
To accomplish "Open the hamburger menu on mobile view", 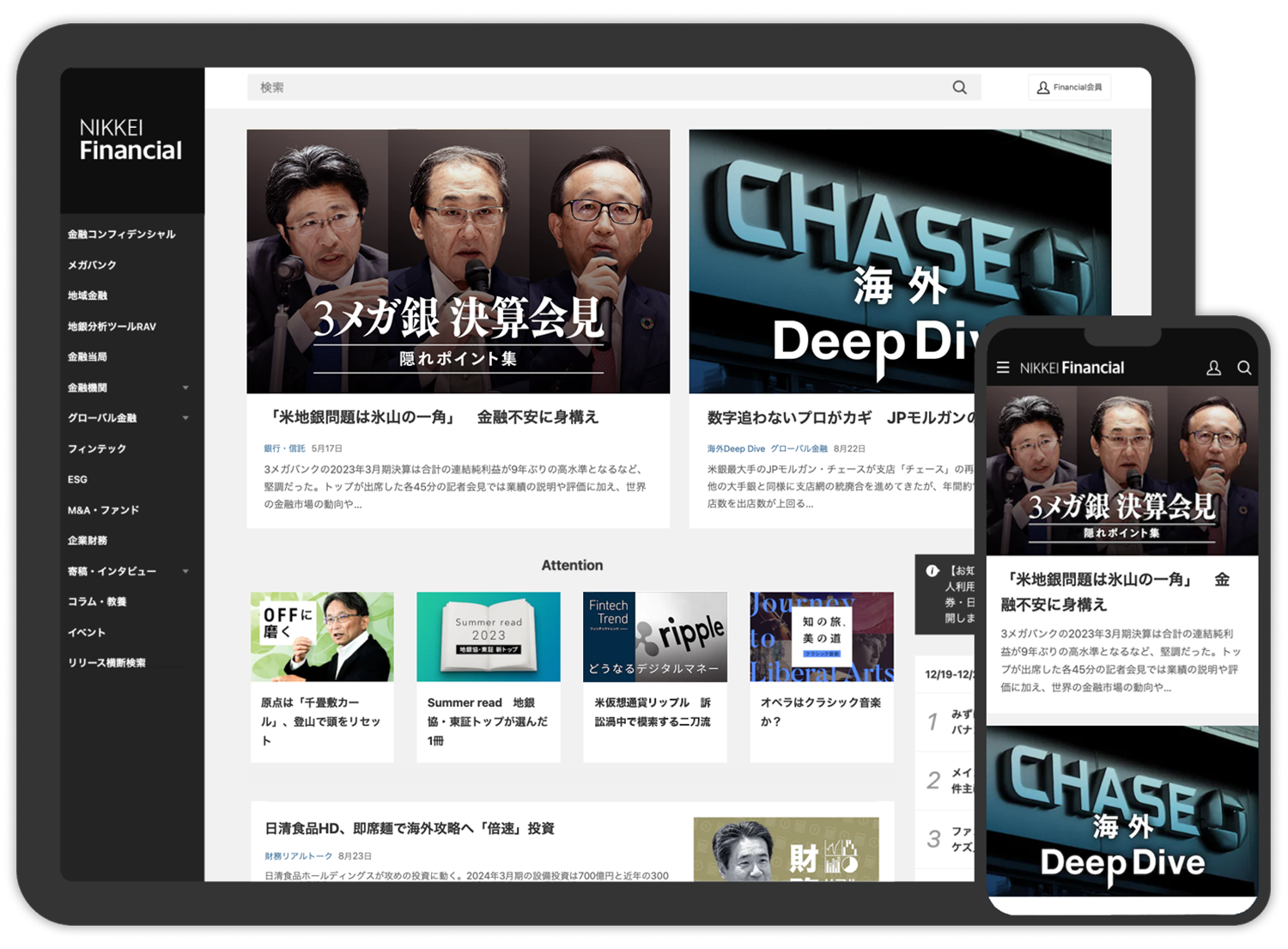I will click(x=1002, y=368).
